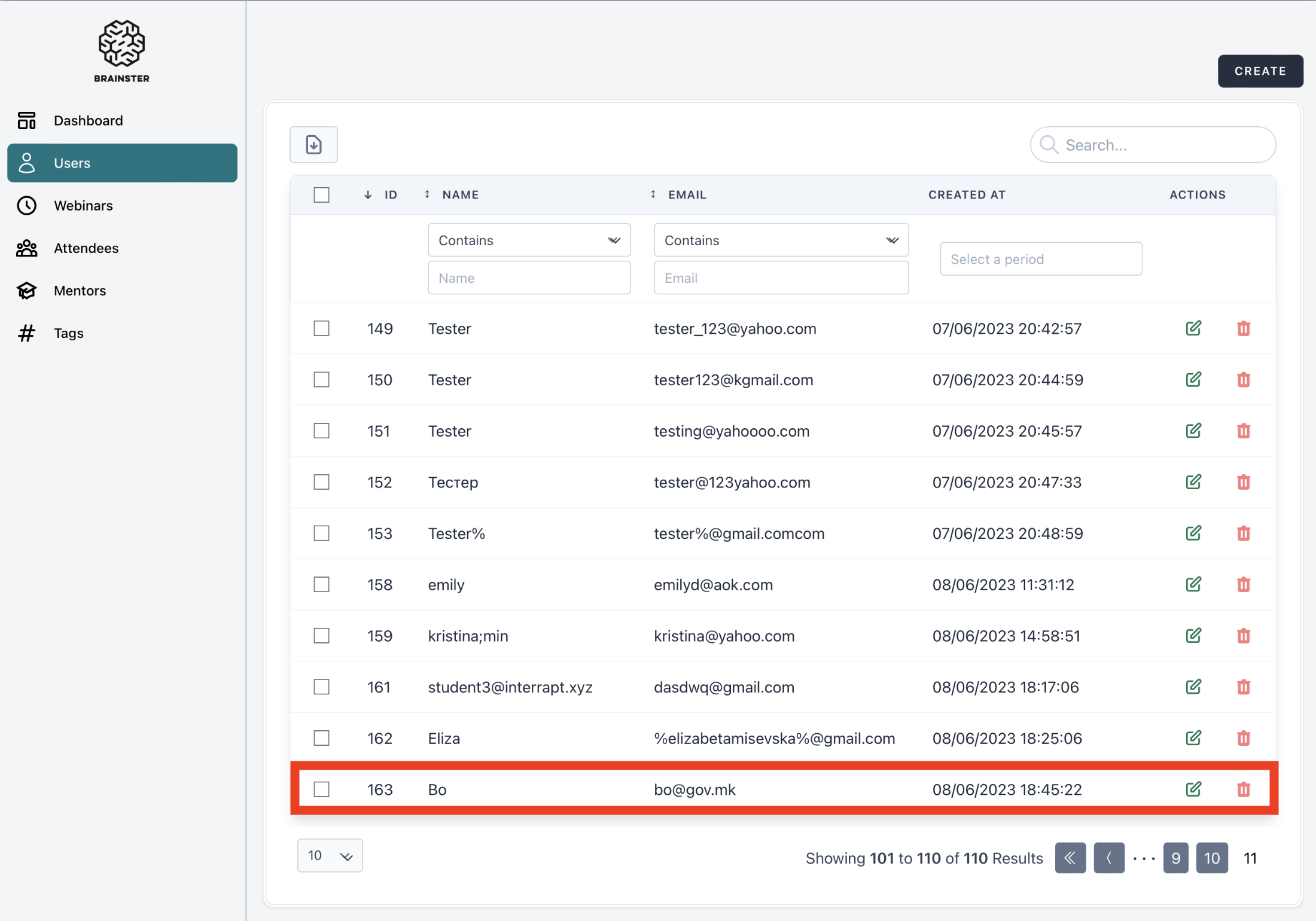This screenshot has width=1316, height=921.
Task: Open Webinars in sidebar
Action: click(x=83, y=206)
